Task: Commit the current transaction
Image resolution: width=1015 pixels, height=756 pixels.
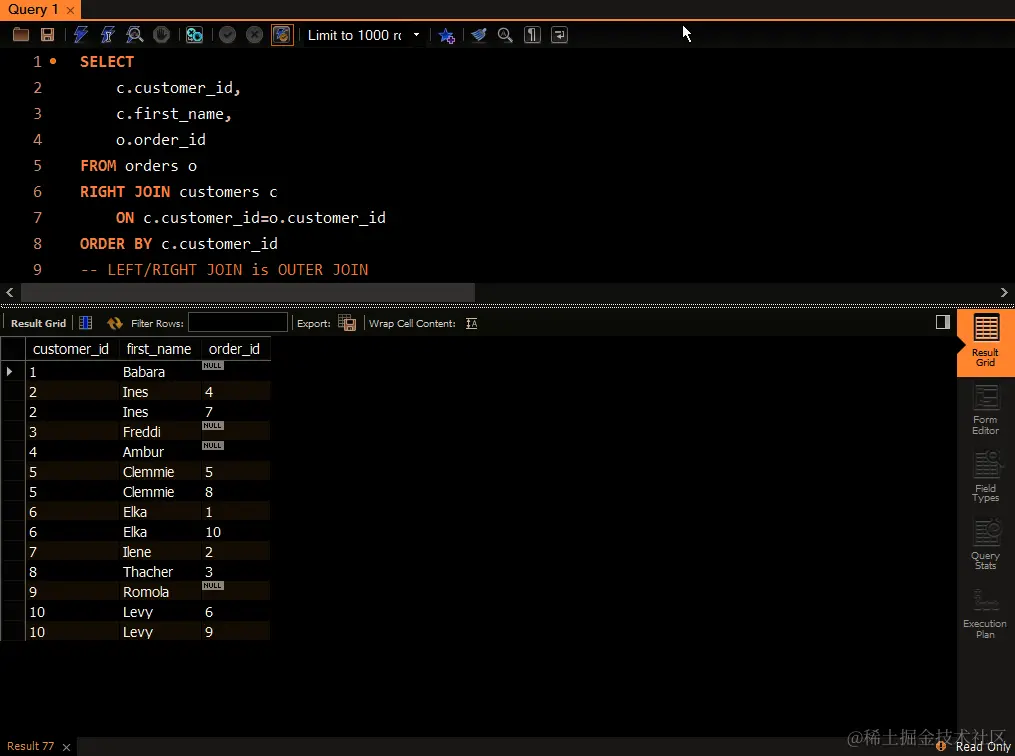Action: [x=227, y=35]
